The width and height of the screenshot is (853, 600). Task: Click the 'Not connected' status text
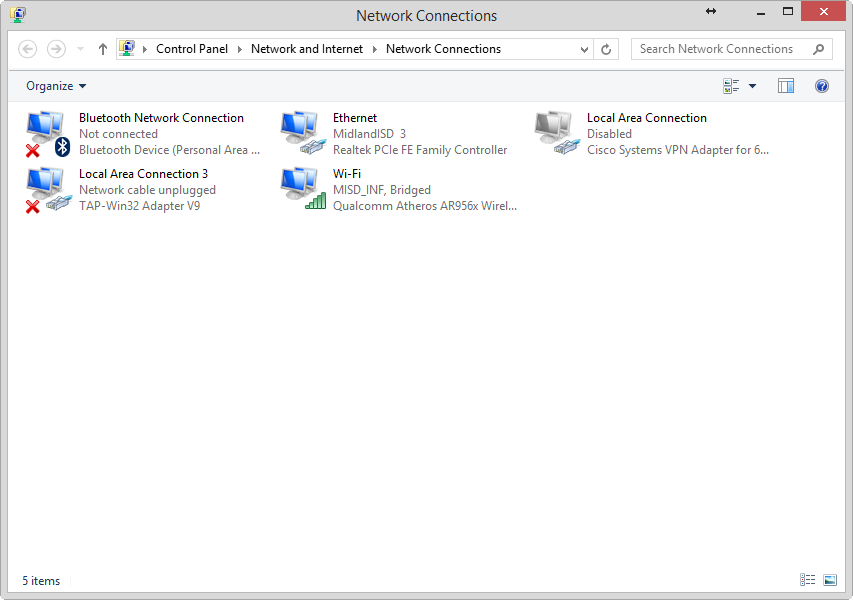coord(118,134)
